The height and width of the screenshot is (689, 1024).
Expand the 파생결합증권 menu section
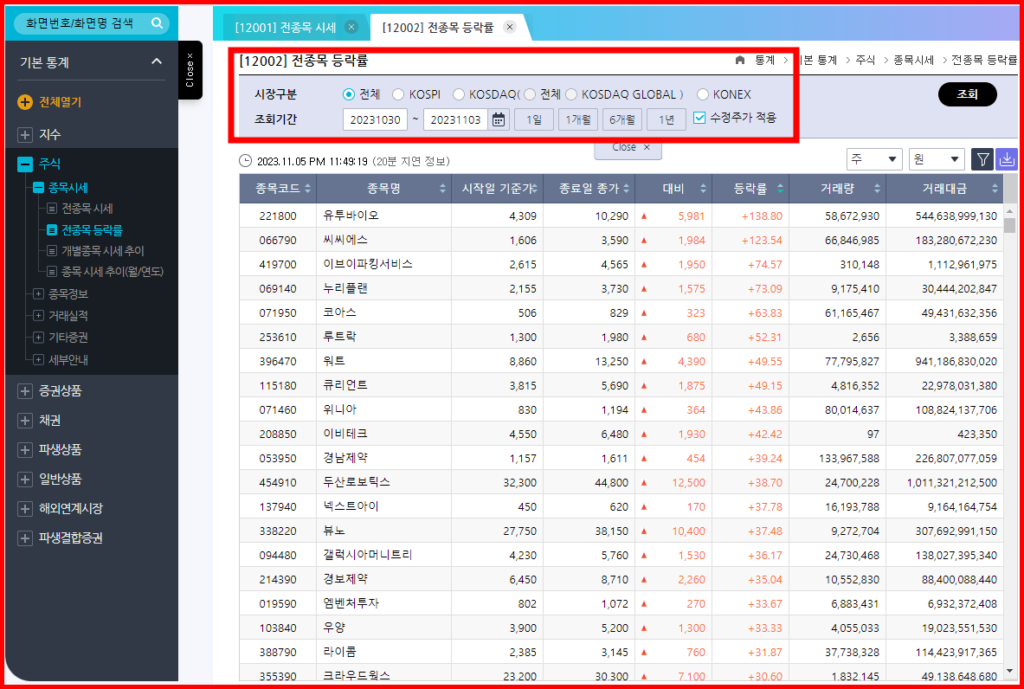[25, 538]
